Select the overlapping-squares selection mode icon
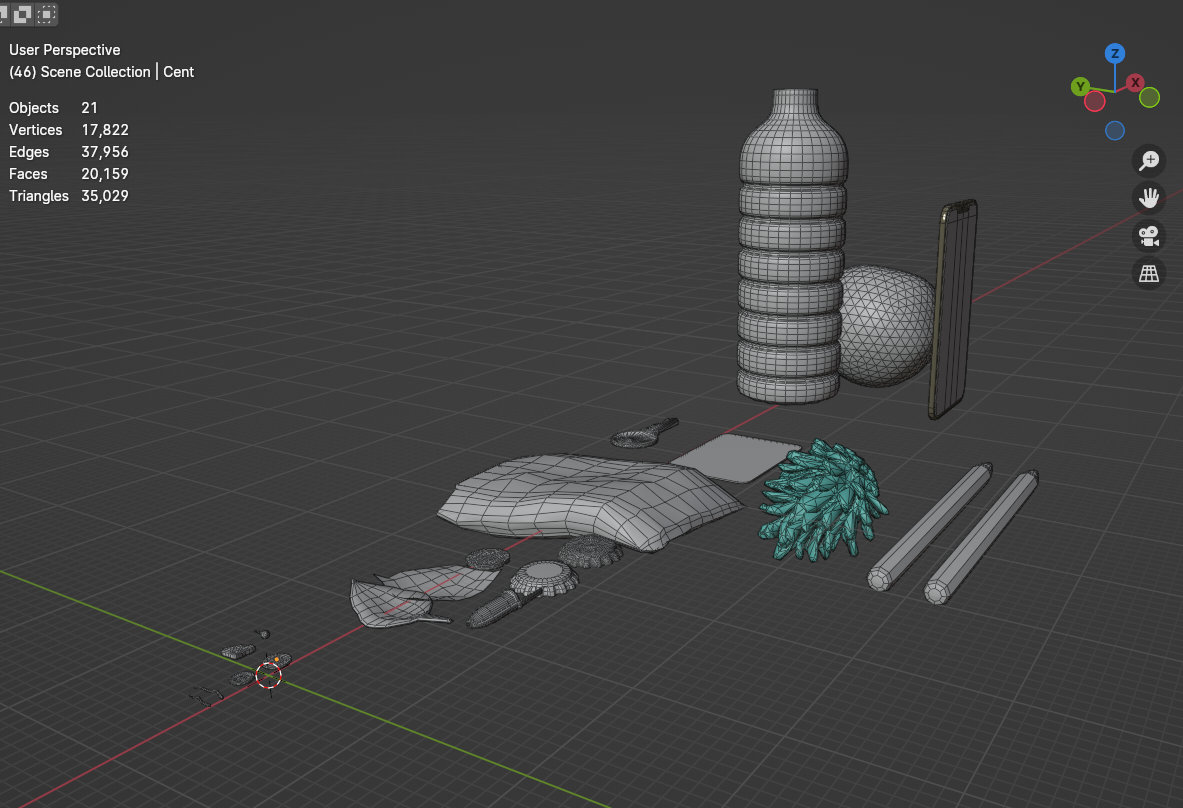 pyautogui.click(x=23, y=14)
